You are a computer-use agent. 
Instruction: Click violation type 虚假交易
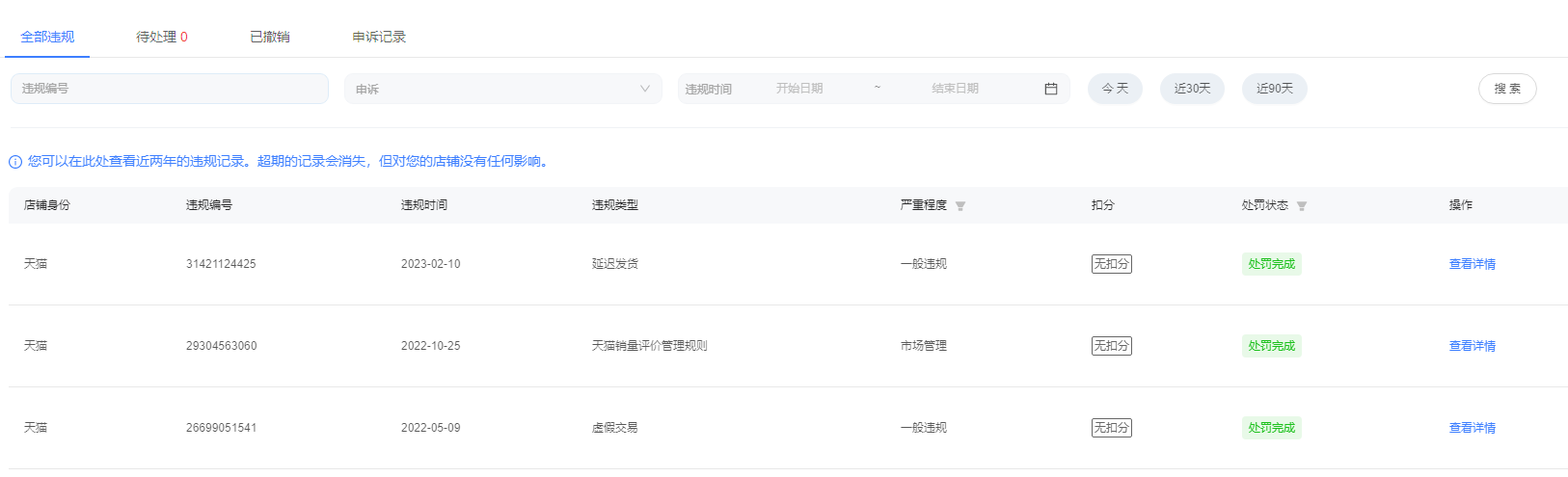(615, 428)
